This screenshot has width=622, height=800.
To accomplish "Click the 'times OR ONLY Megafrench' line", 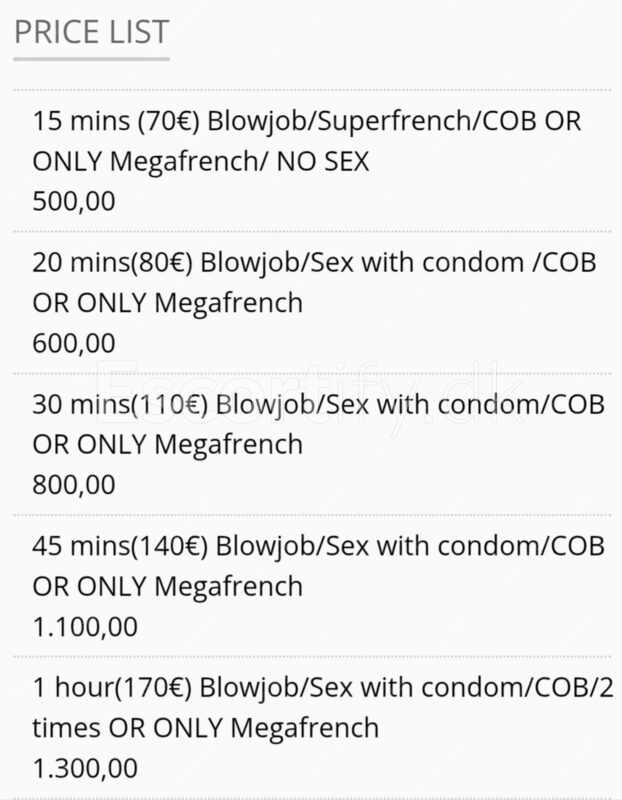I will click(x=205, y=728).
